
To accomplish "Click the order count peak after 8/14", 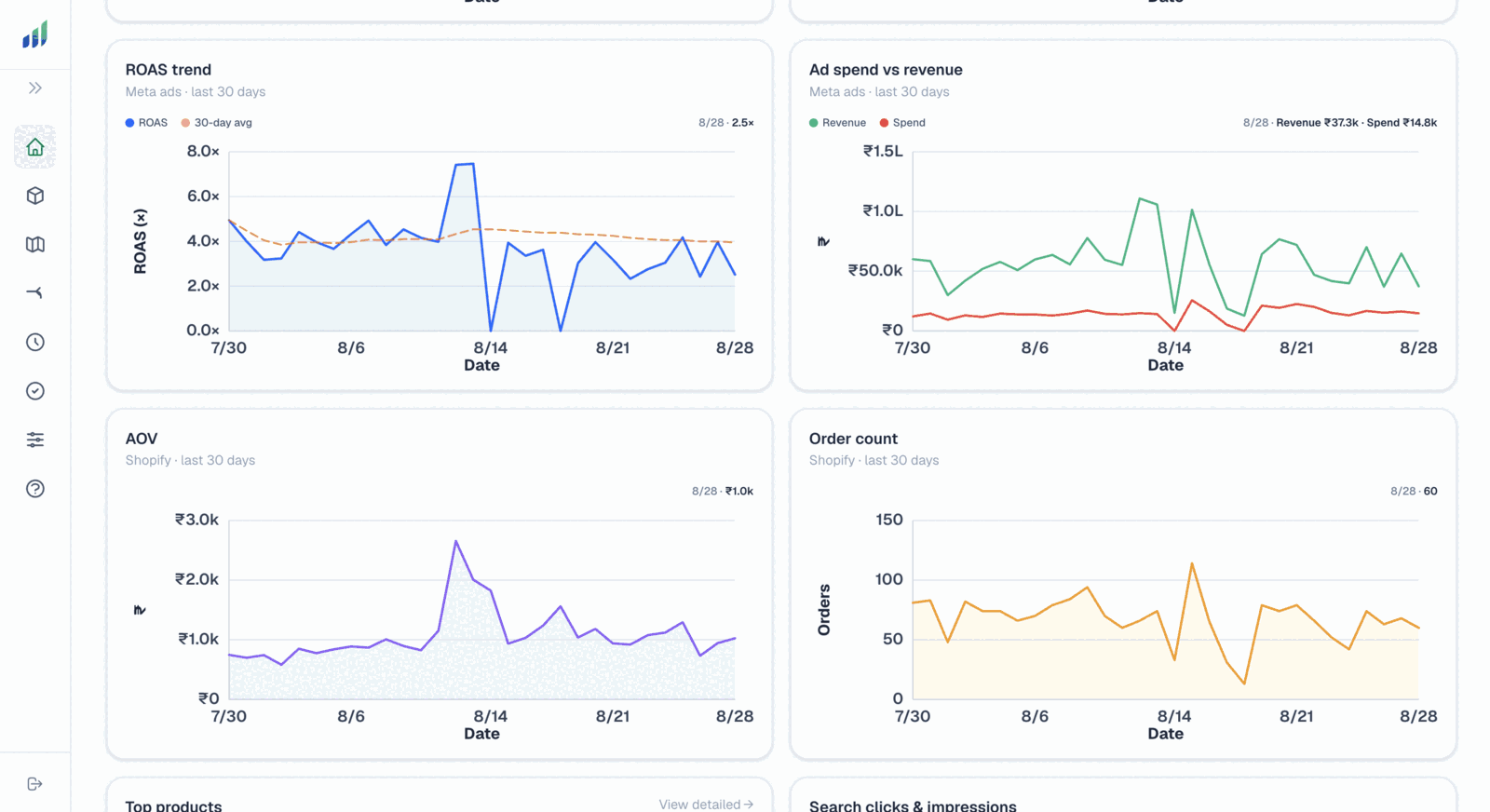I will [1192, 563].
